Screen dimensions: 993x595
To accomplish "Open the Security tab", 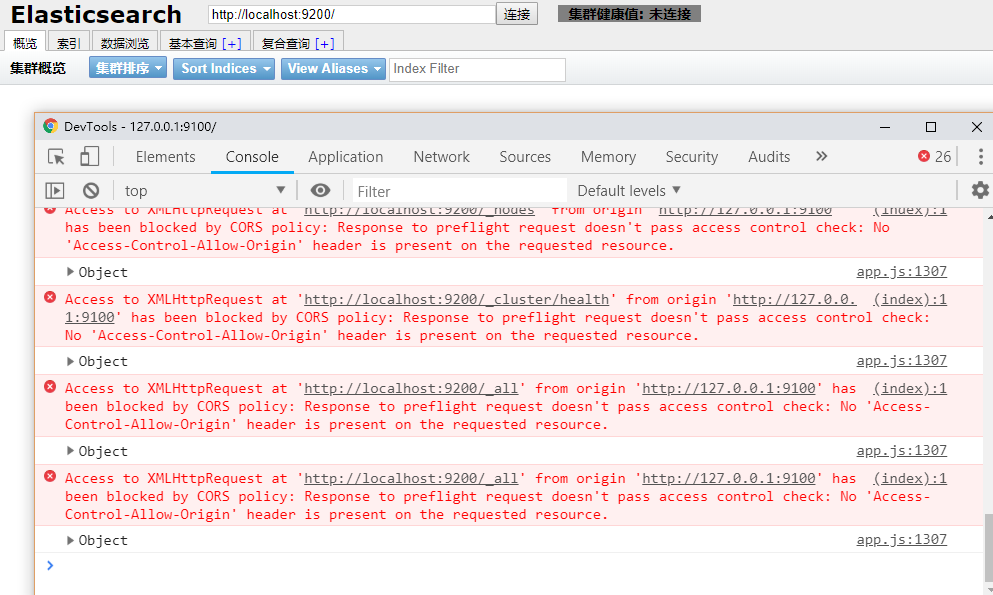I will click(x=692, y=157).
